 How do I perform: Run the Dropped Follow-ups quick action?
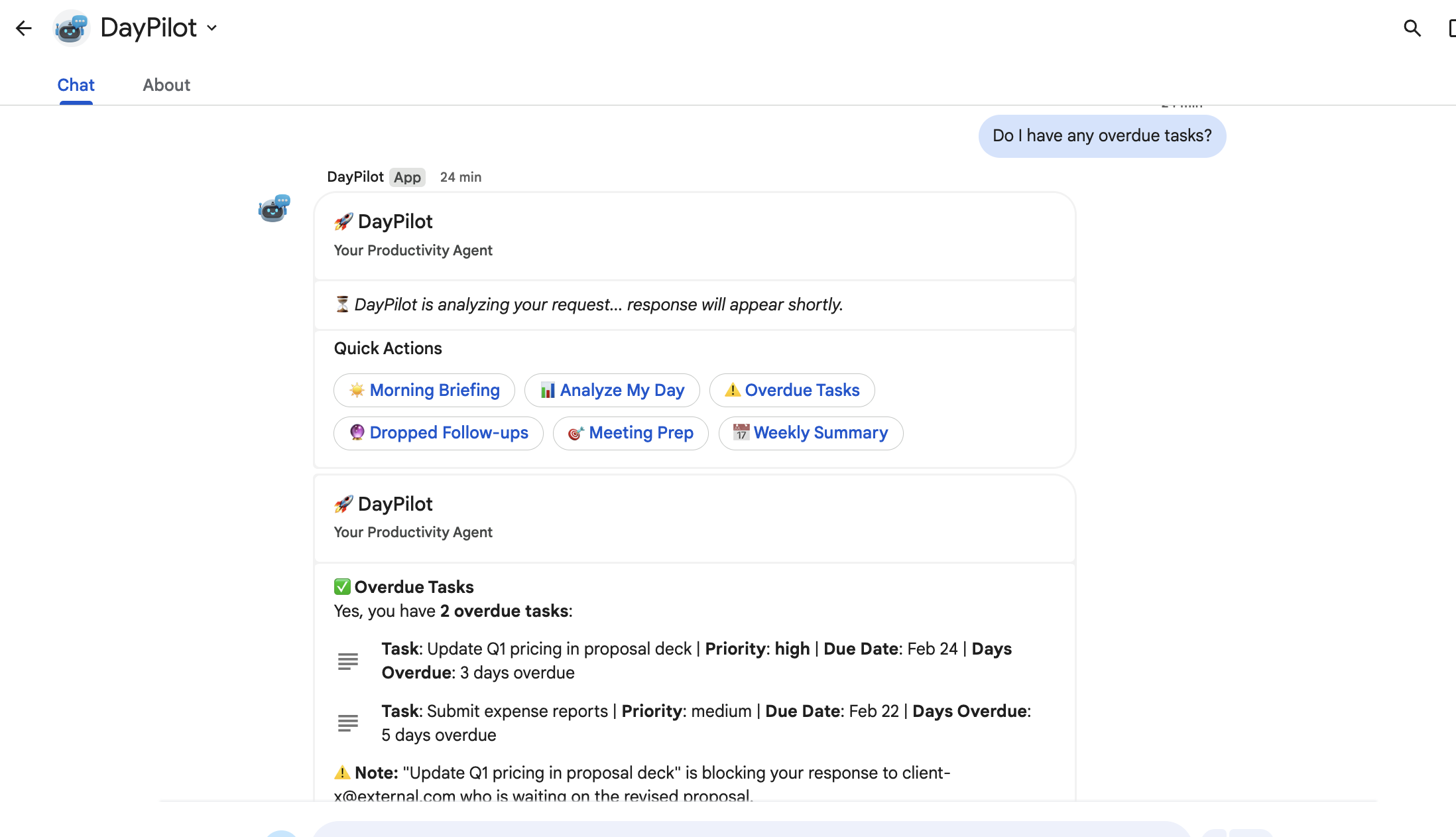438,433
